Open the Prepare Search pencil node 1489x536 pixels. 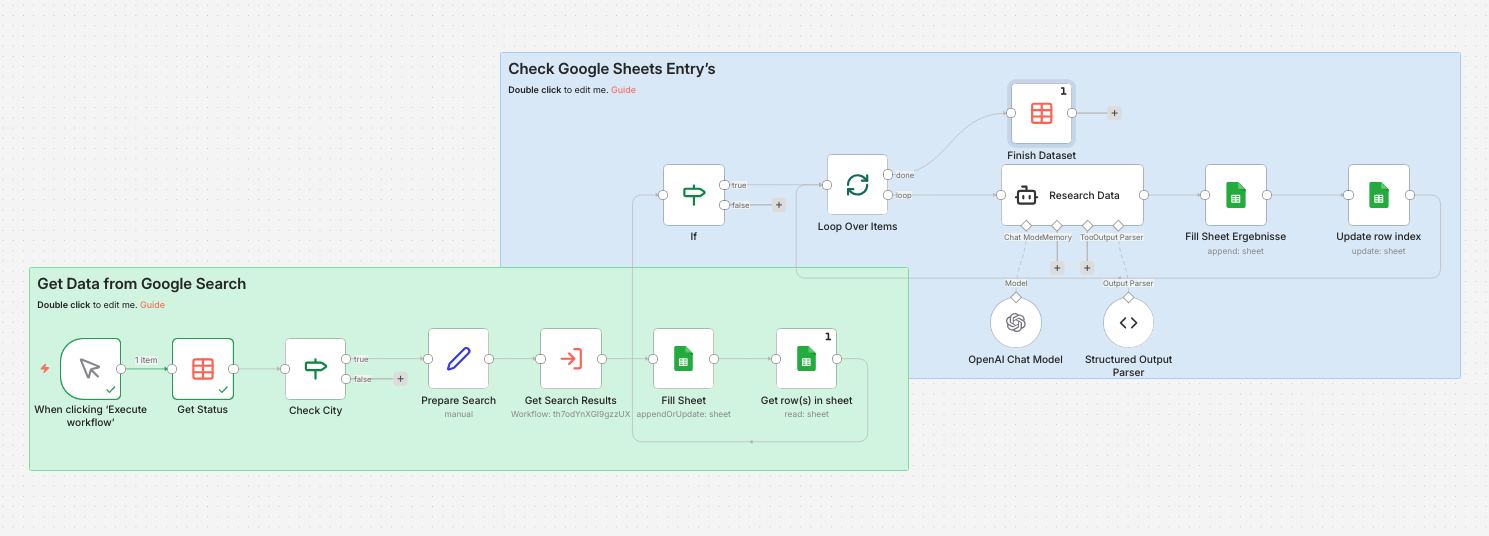[x=458, y=358]
